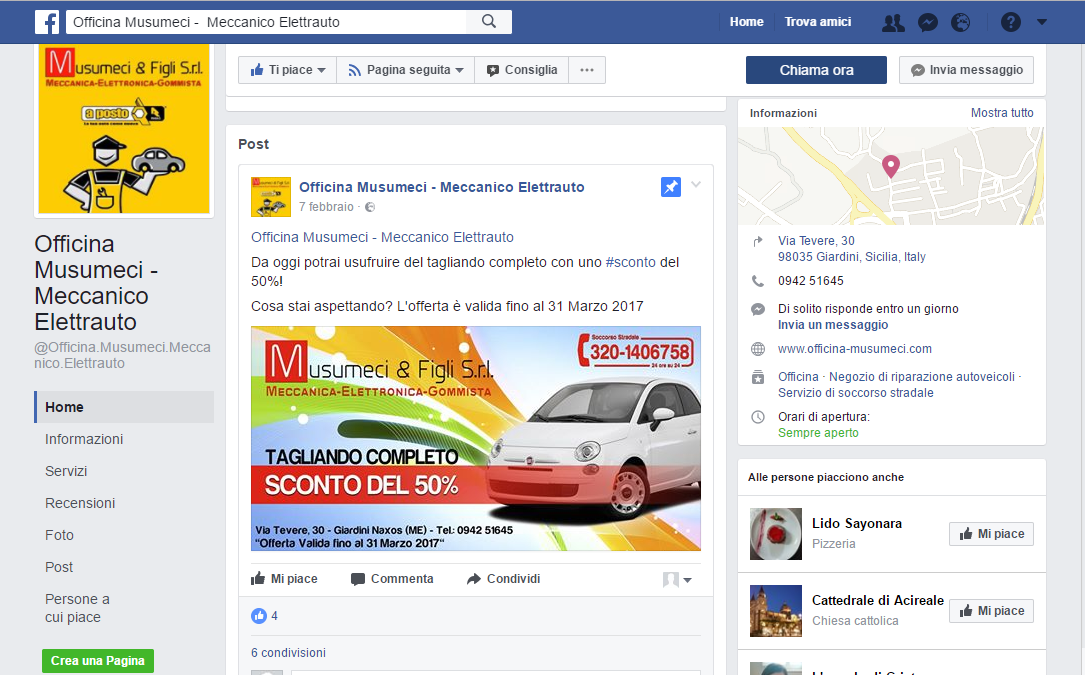
Task: Click the Sempre aperto hours text
Action: point(818,433)
